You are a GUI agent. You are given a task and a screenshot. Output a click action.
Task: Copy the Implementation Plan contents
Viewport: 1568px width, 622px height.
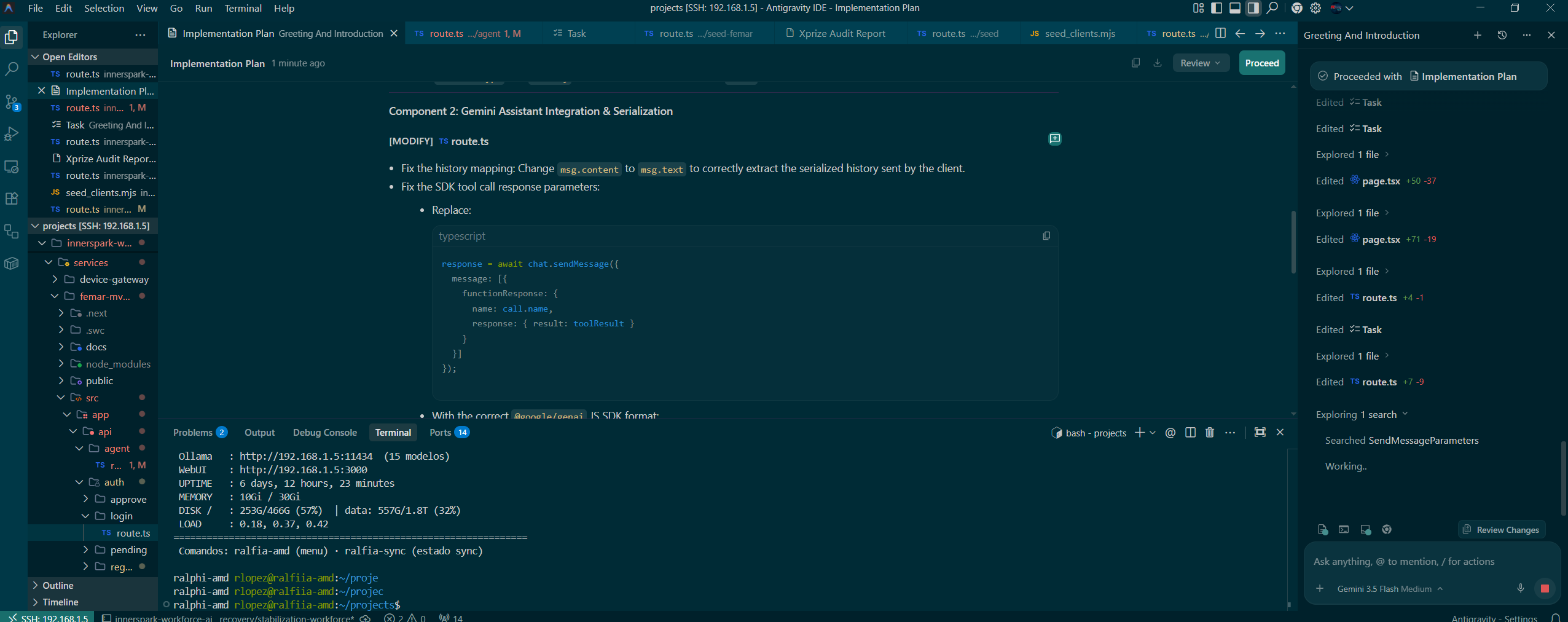click(x=1135, y=63)
